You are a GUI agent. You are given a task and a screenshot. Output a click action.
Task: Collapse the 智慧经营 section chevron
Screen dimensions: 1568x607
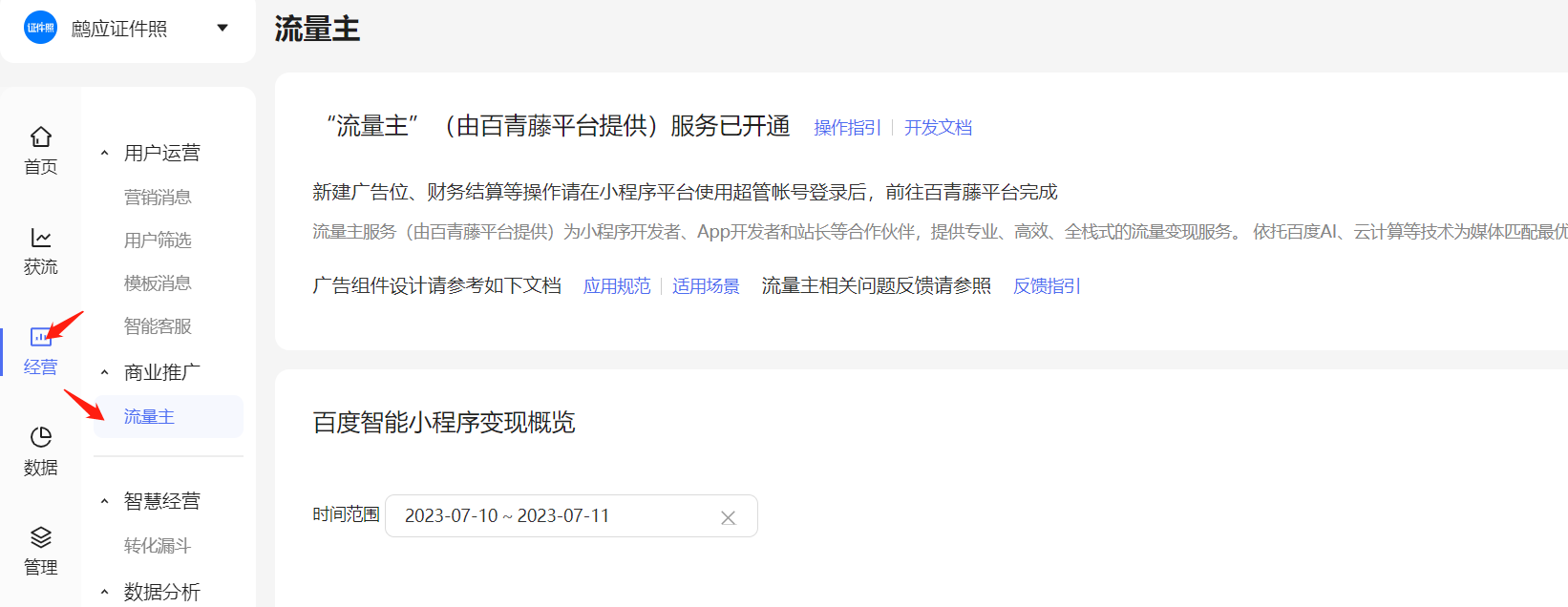tap(105, 501)
